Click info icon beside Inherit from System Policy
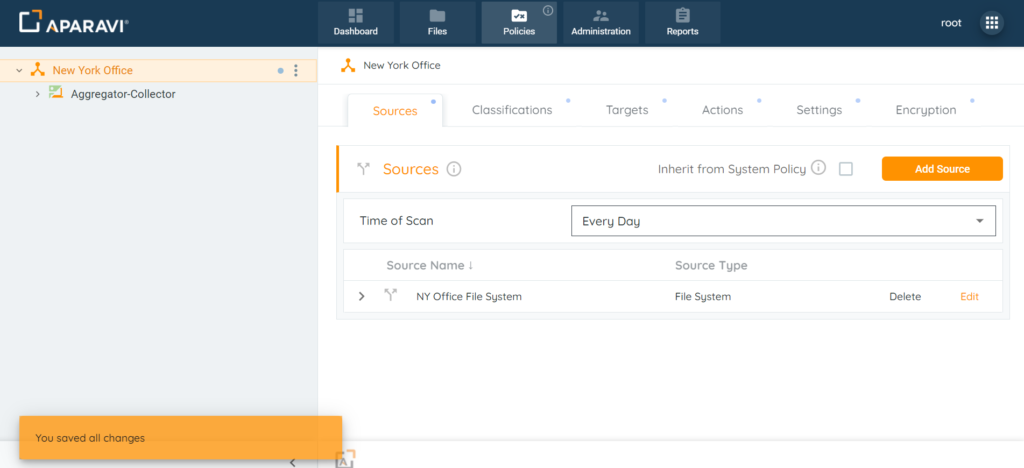The height and width of the screenshot is (468, 1024). (x=818, y=168)
